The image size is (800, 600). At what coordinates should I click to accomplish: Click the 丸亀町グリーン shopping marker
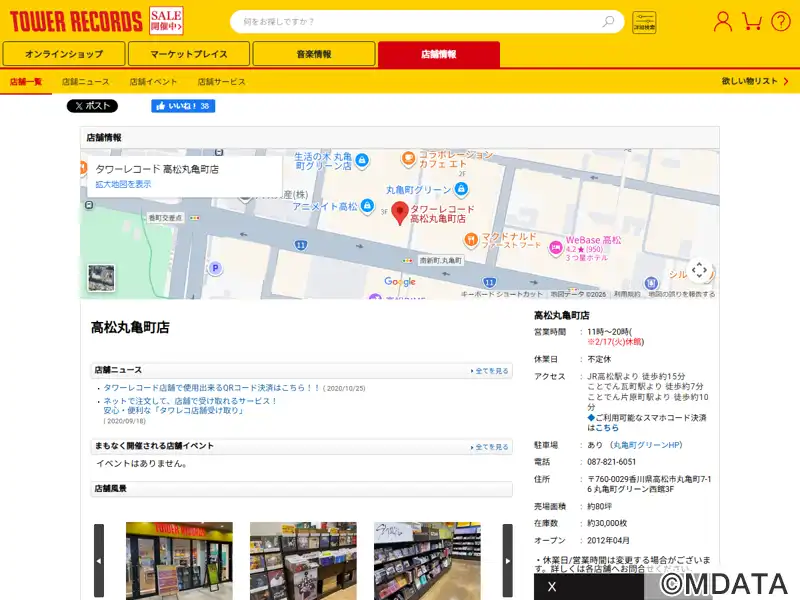coord(461,189)
